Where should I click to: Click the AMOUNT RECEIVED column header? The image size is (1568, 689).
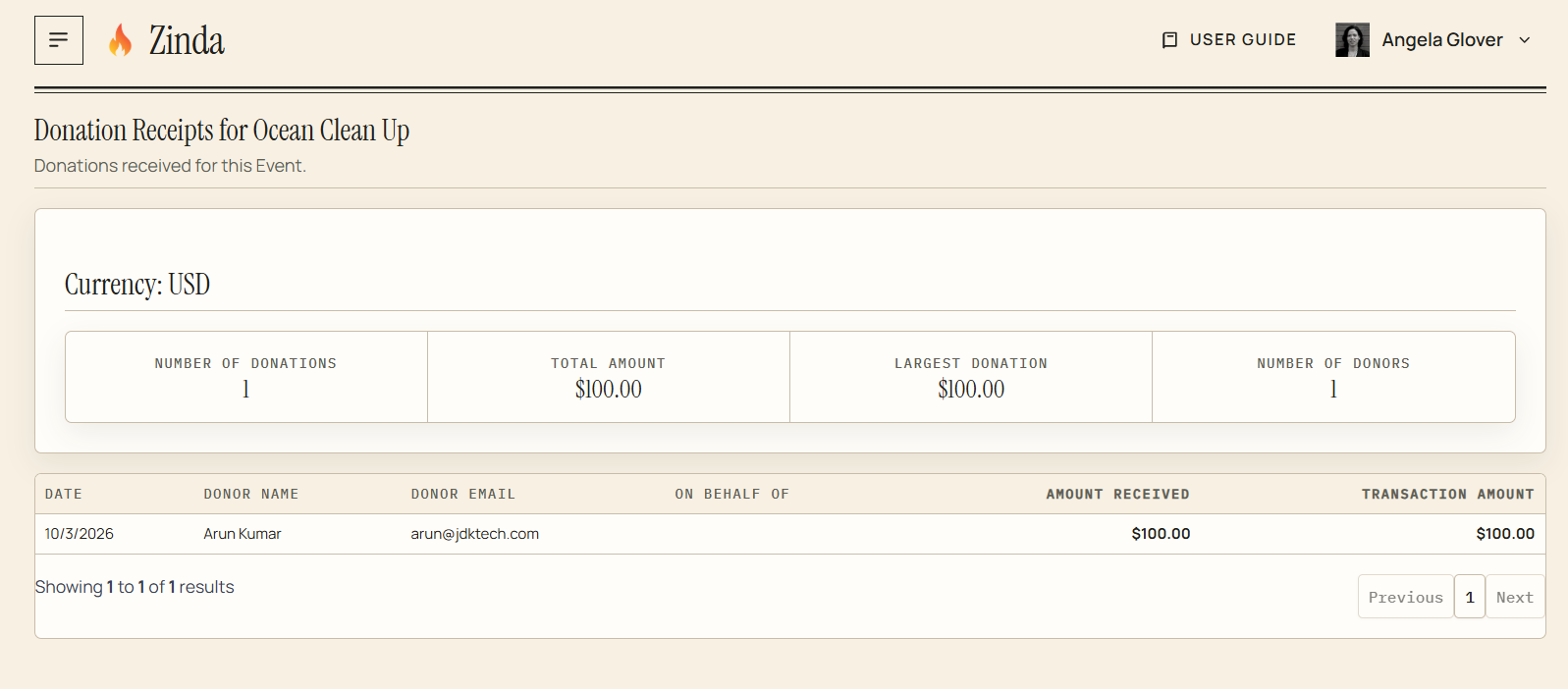(1117, 495)
